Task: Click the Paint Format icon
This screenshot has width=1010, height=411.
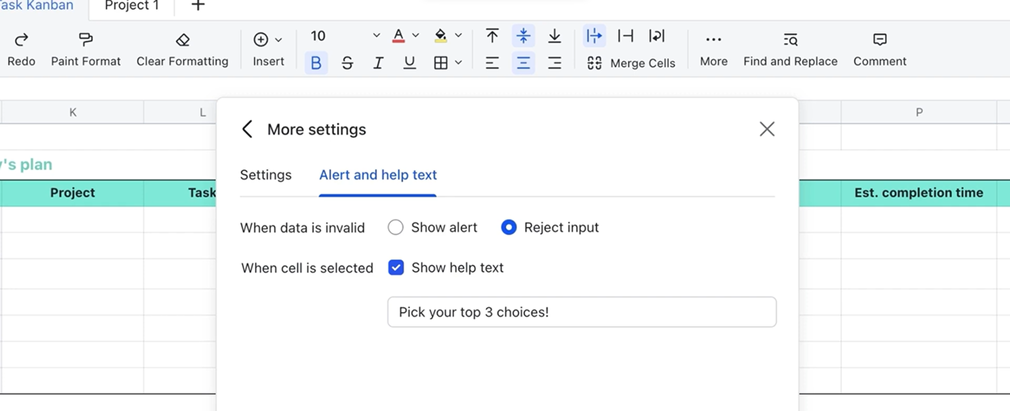Action: (85, 39)
